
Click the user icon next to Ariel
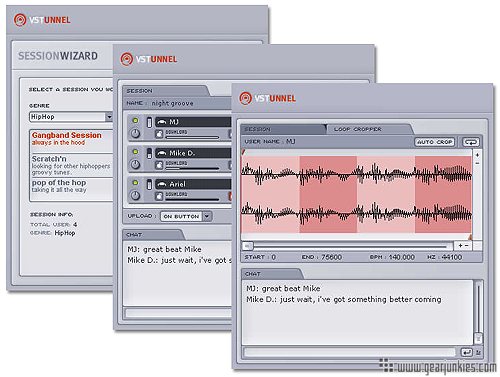162,184
